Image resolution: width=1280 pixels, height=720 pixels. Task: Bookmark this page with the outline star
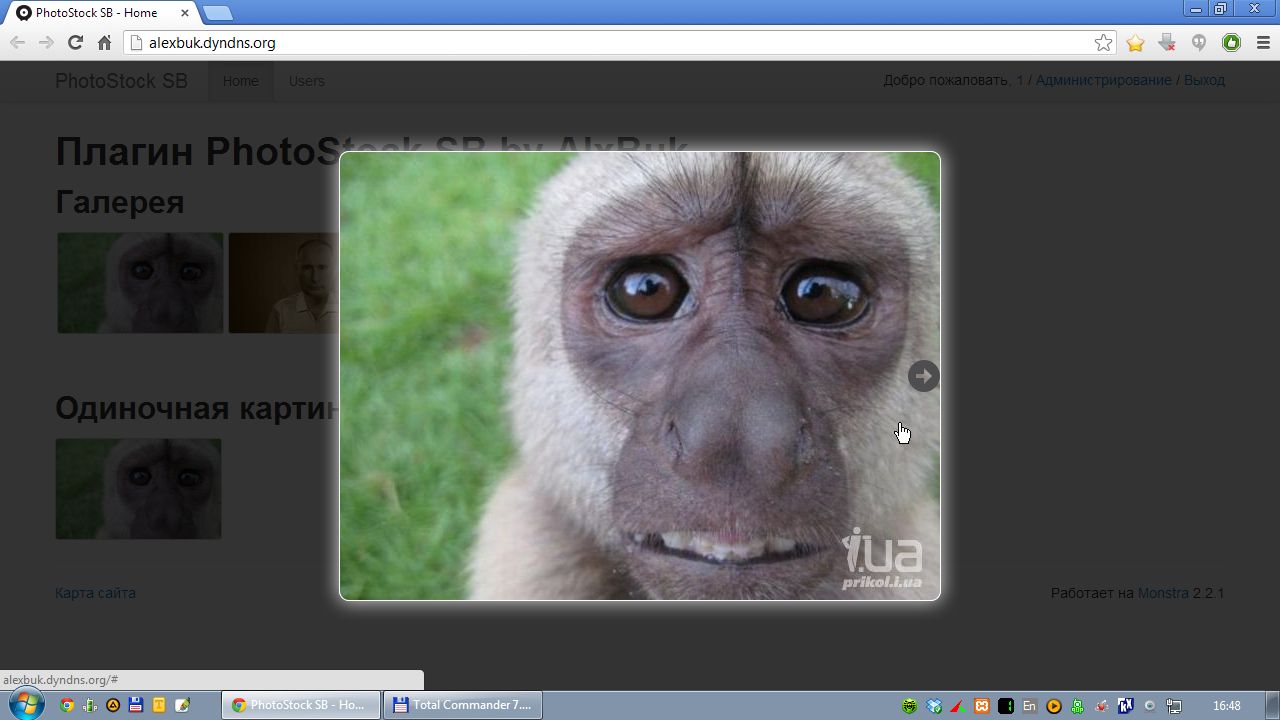[x=1103, y=43]
